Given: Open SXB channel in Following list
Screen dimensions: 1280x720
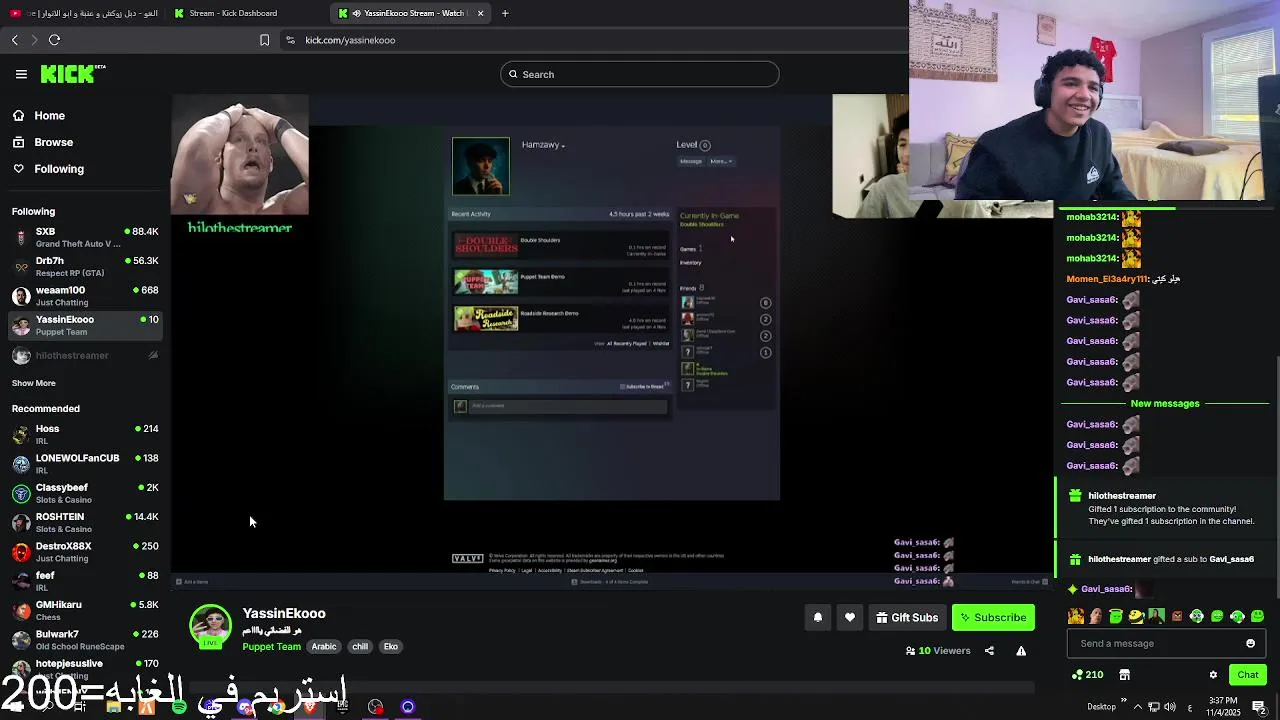Looking at the screenshot, I should click(85, 237).
